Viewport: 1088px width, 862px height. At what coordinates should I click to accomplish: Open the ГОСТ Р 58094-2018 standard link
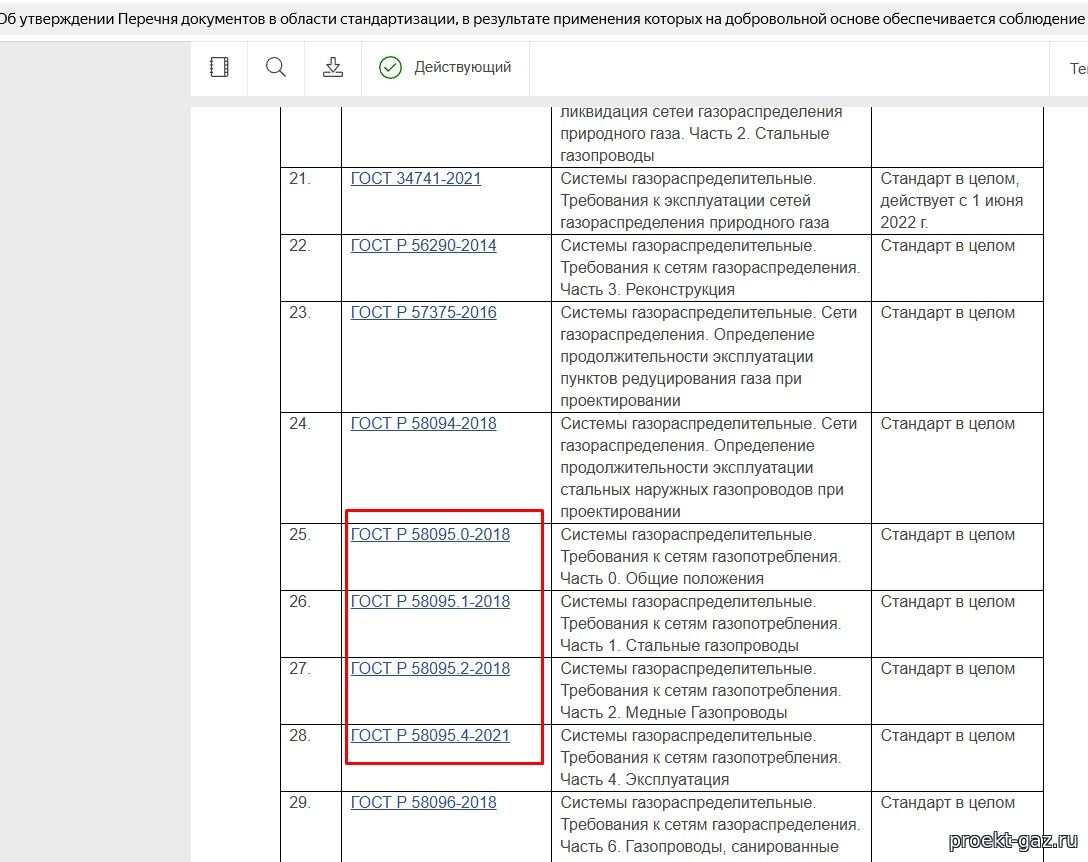tap(423, 424)
